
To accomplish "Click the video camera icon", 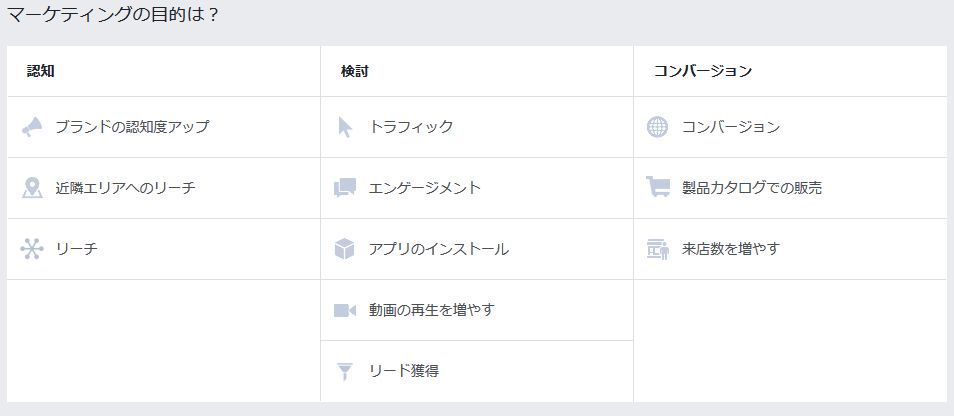I will 345,310.
